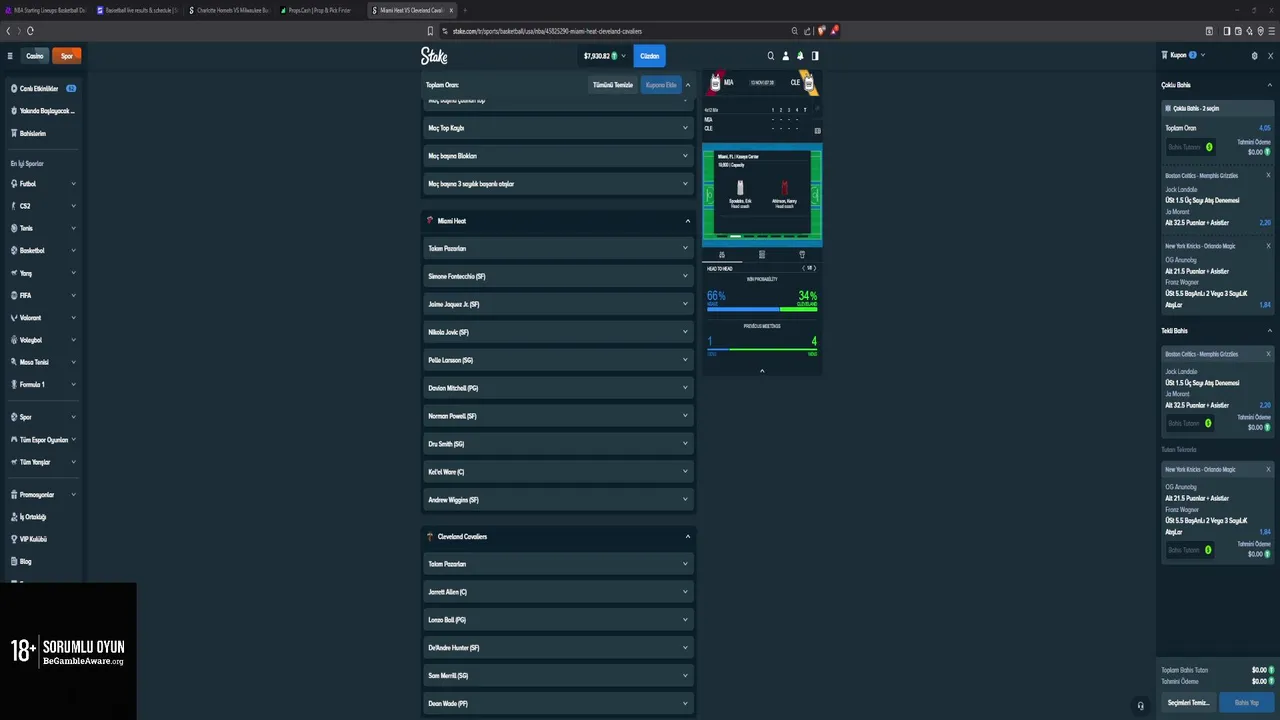Click the Brave shields icon in address bar

click(x=822, y=31)
